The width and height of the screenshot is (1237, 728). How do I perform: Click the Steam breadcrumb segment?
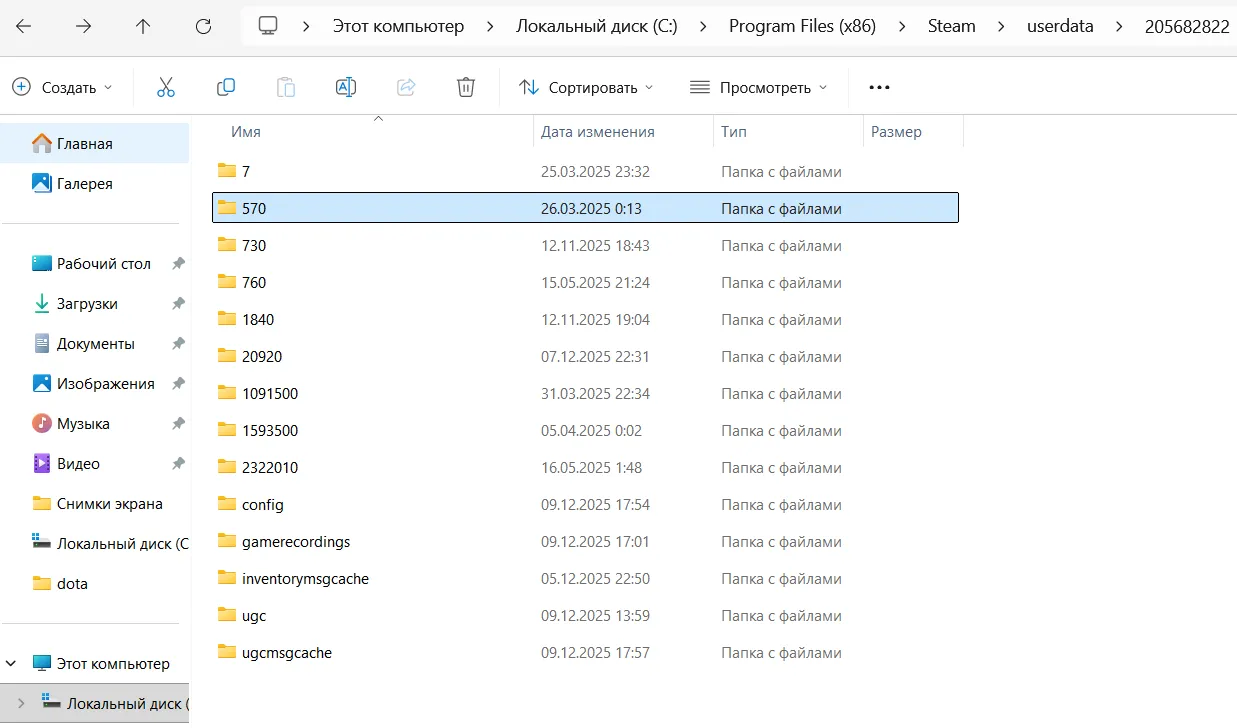tap(951, 26)
